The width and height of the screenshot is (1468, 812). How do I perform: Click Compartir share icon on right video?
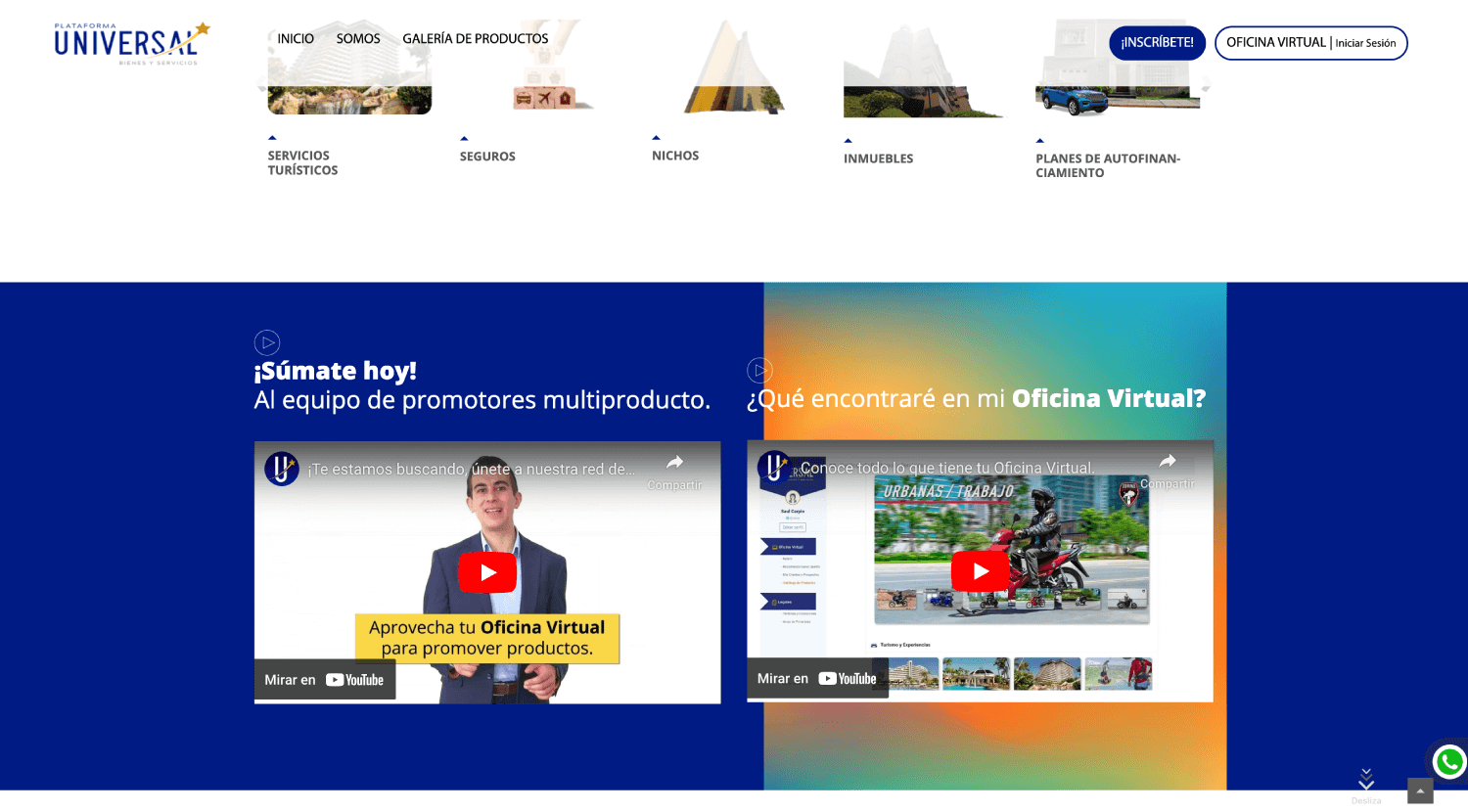pos(1167,470)
